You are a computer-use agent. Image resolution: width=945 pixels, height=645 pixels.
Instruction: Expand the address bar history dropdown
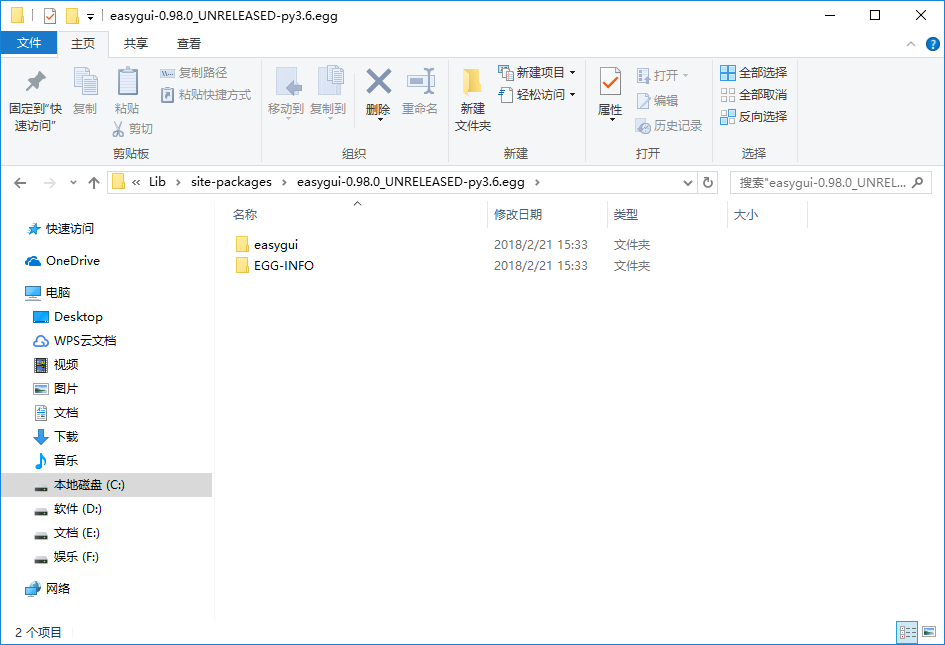click(687, 183)
